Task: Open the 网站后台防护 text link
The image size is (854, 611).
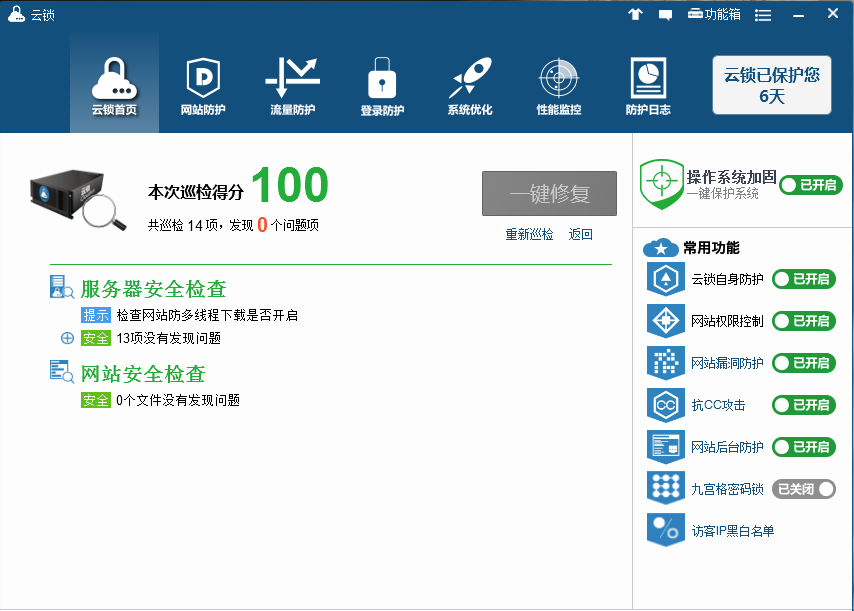Action: (727, 447)
